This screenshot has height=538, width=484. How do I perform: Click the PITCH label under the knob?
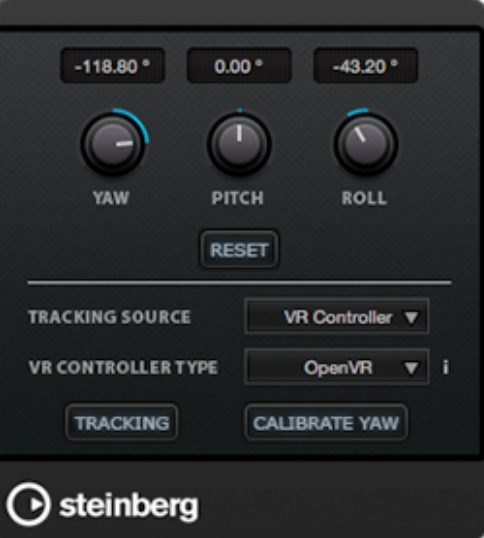pos(237,198)
